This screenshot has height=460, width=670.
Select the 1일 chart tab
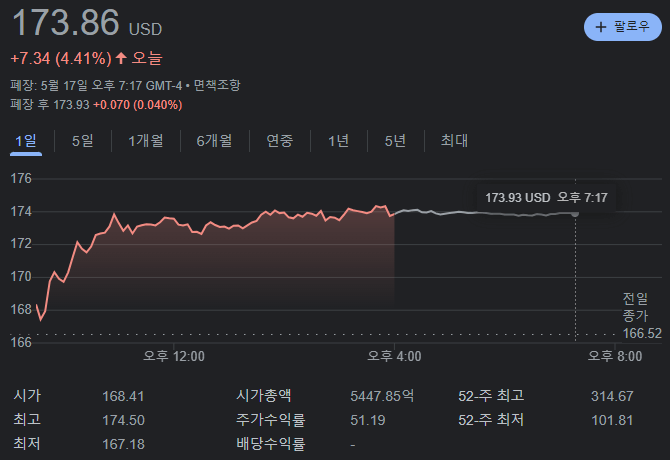coord(26,141)
